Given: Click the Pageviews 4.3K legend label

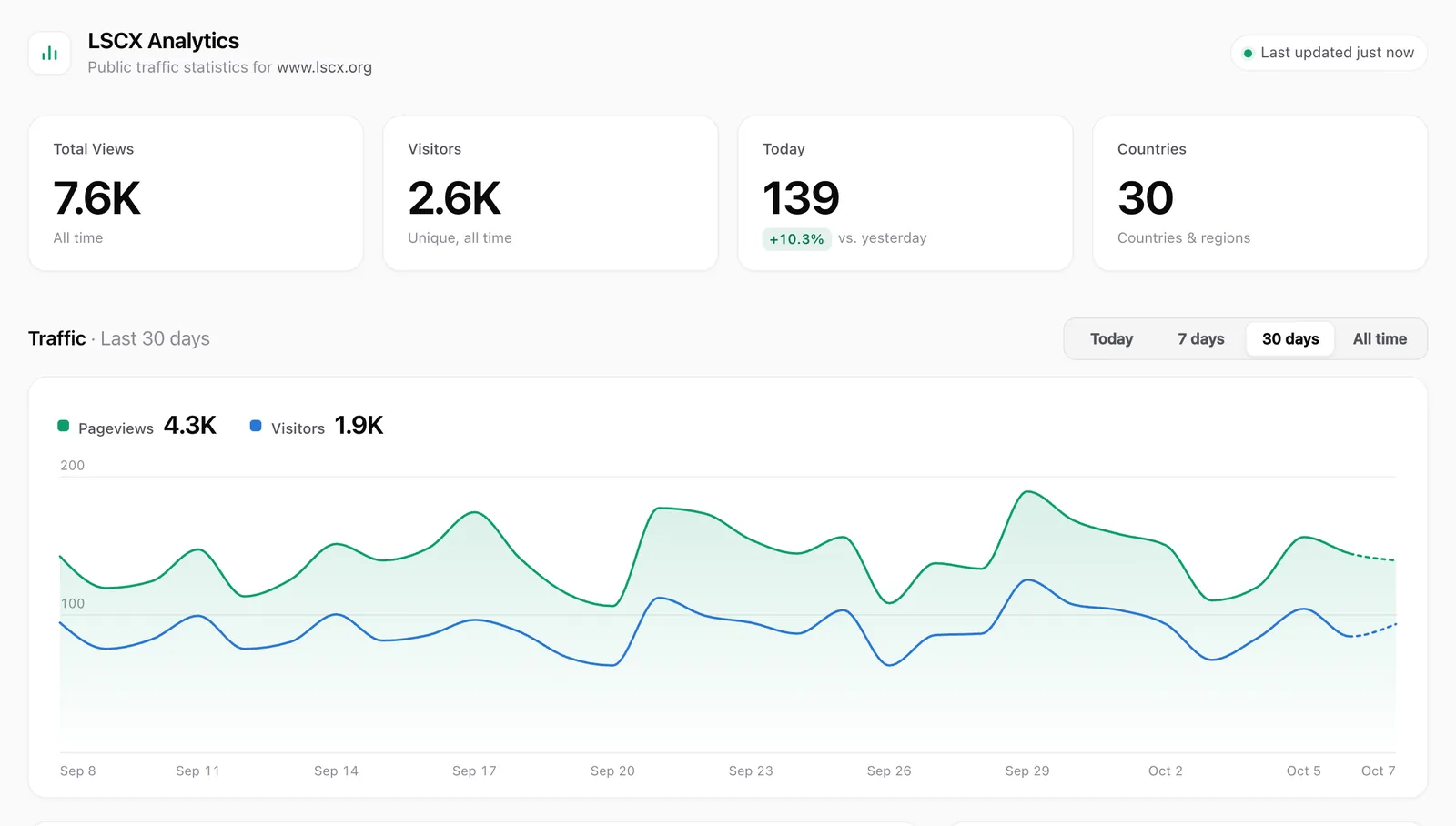Looking at the screenshot, I should pos(116,428).
